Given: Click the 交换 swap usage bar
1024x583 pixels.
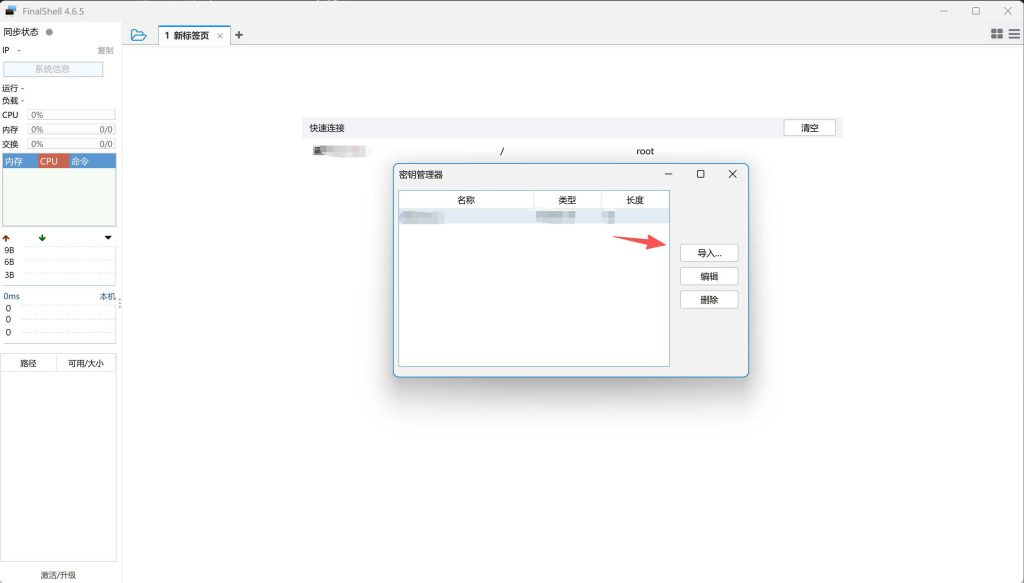Looking at the screenshot, I should [71, 144].
